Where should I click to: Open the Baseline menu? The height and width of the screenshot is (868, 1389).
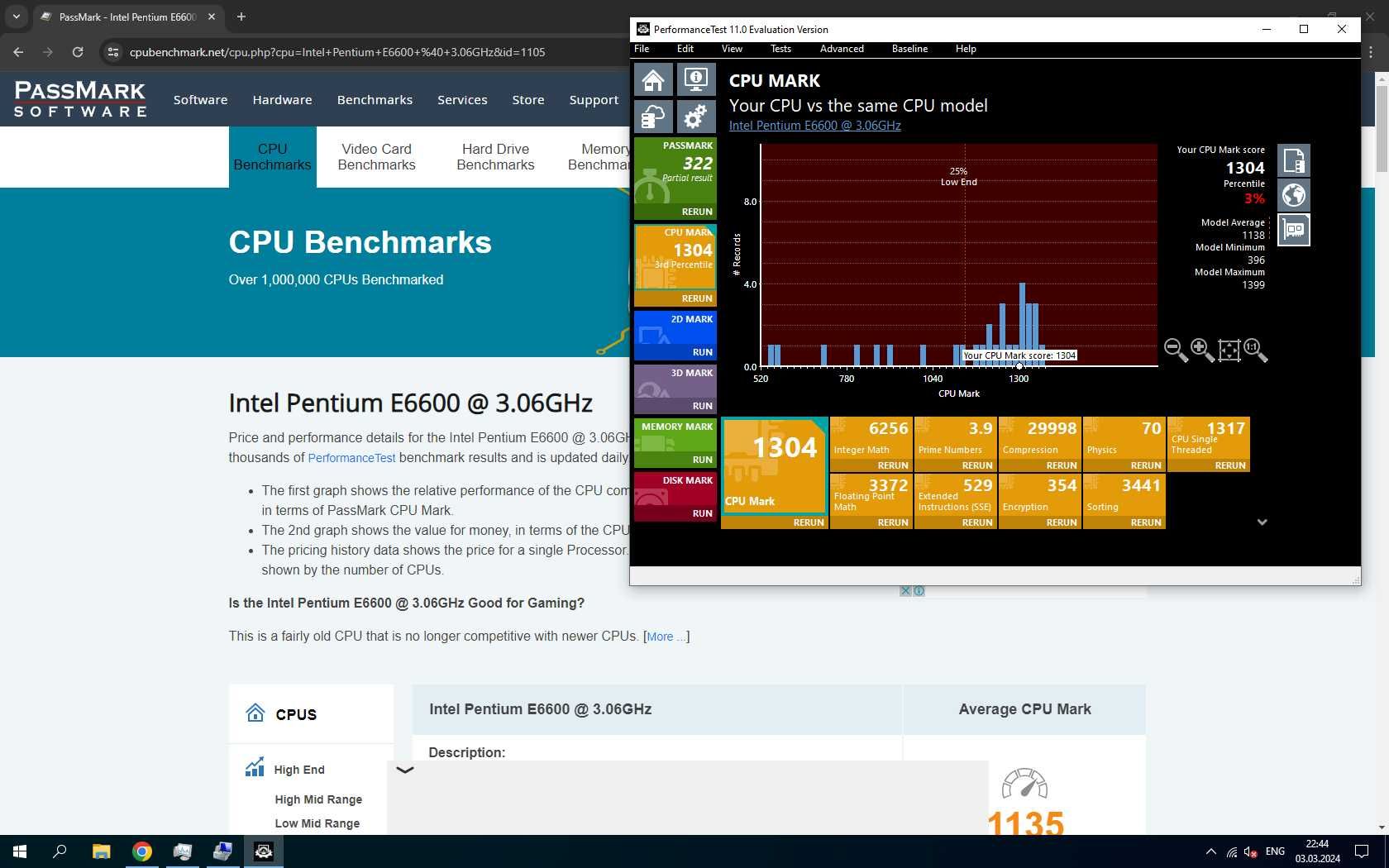[x=909, y=49]
